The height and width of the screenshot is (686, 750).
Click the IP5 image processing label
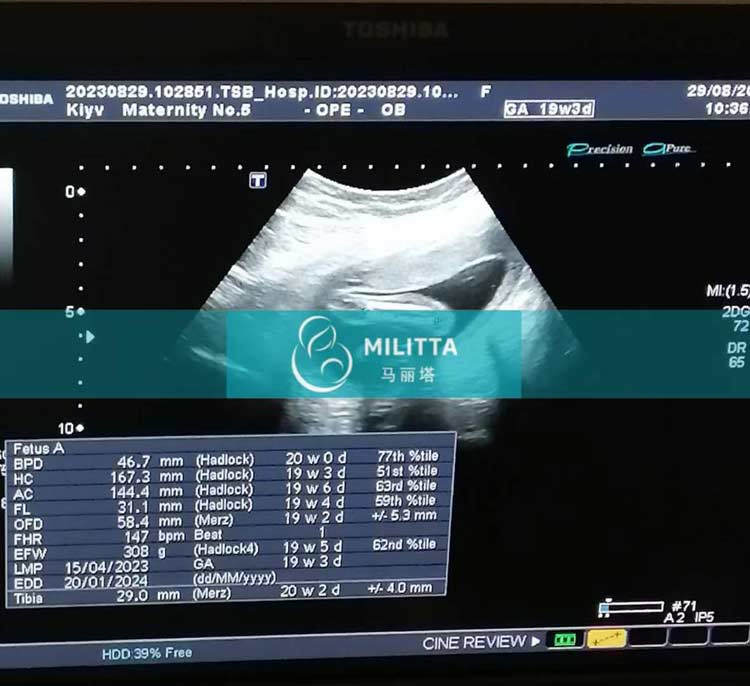point(704,617)
